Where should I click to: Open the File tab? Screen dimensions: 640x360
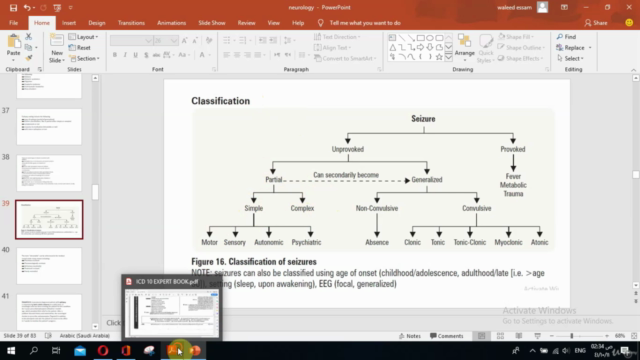pyautogui.click(x=13, y=23)
